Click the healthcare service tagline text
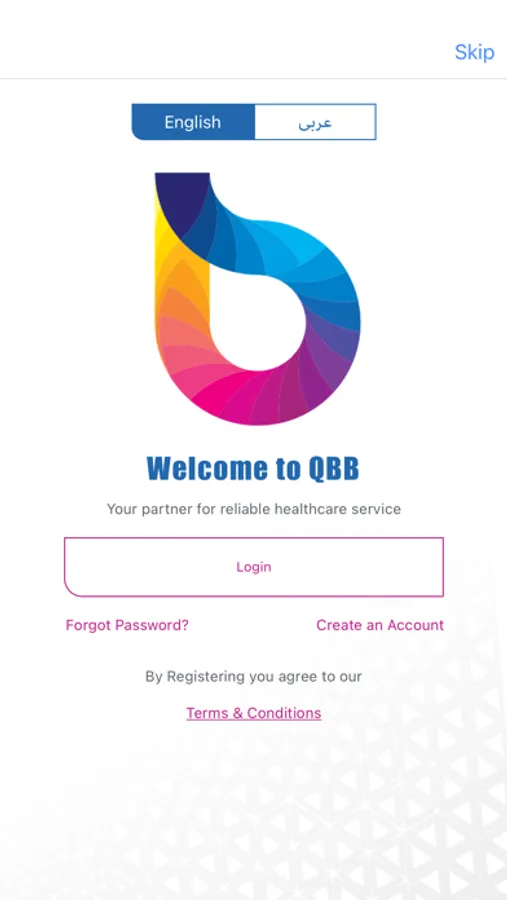This screenshot has width=507, height=900. pyautogui.click(x=254, y=509)
